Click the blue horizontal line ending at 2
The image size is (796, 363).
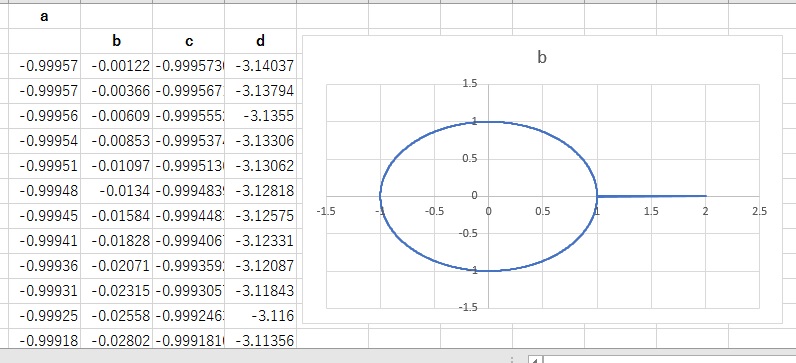click(651, 195)
